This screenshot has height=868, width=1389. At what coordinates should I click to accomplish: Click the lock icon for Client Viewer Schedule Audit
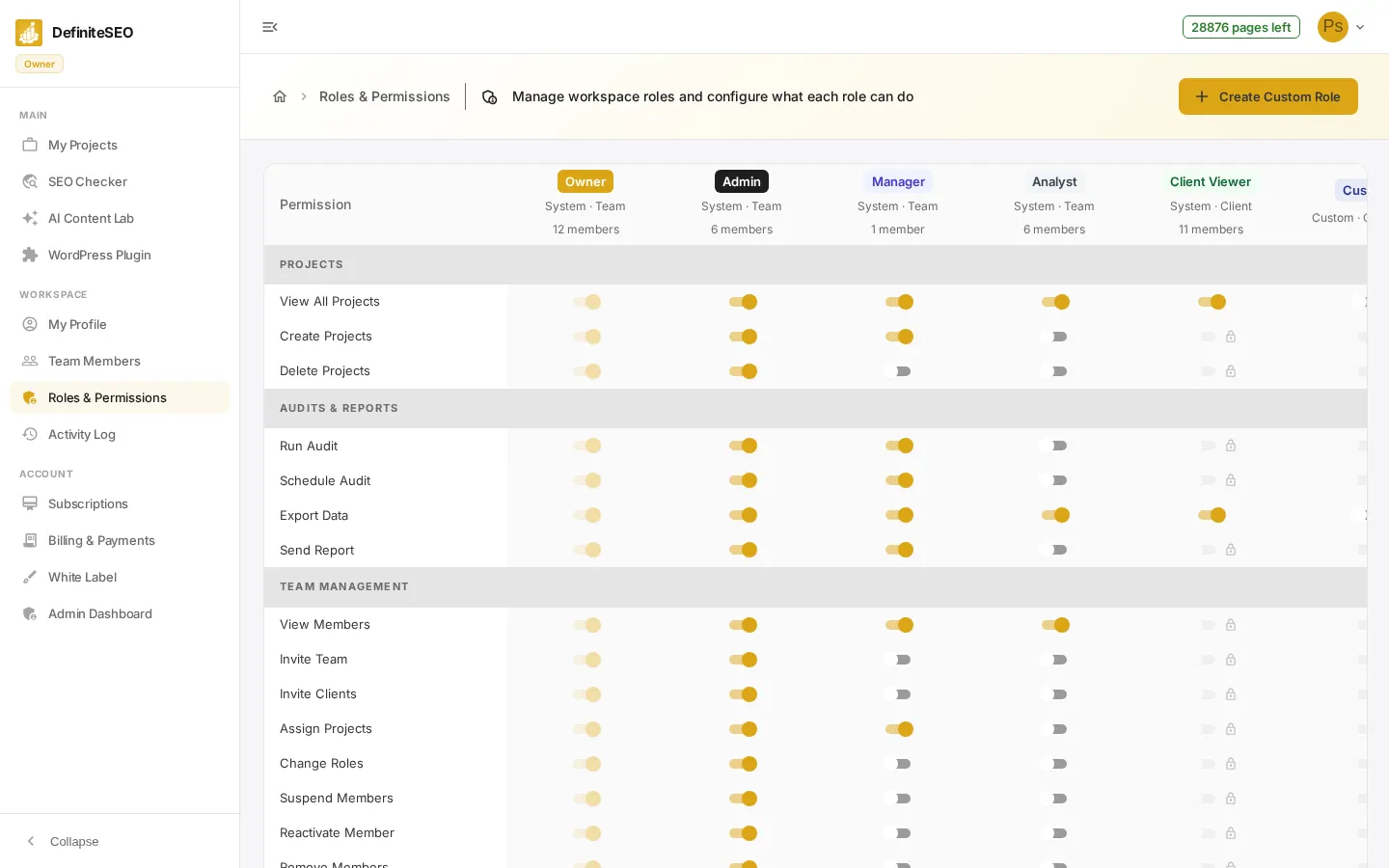tap(1231, 480)
